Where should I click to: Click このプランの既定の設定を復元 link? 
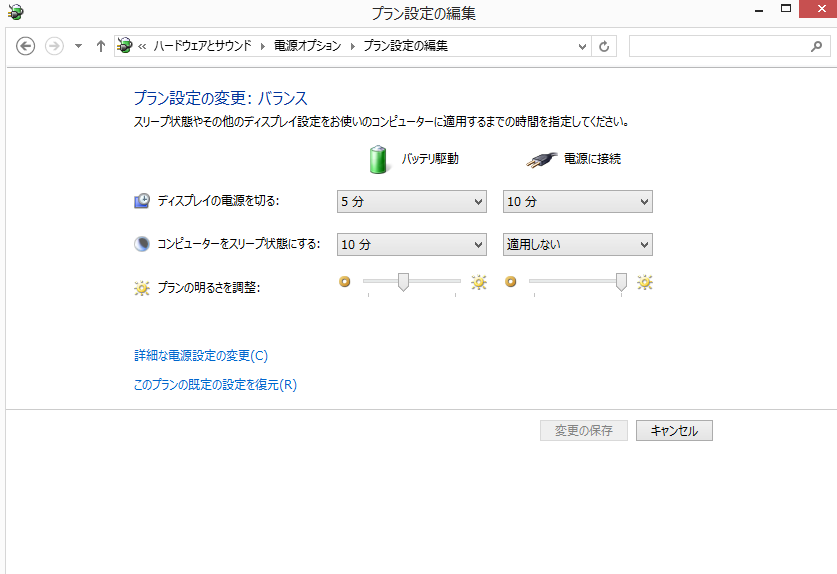click(215, 384)
